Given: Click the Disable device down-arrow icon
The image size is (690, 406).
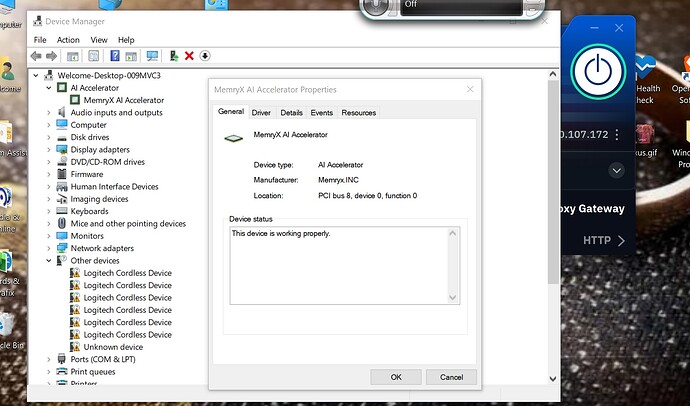Looking at the screenshot, I should point(205,56).
